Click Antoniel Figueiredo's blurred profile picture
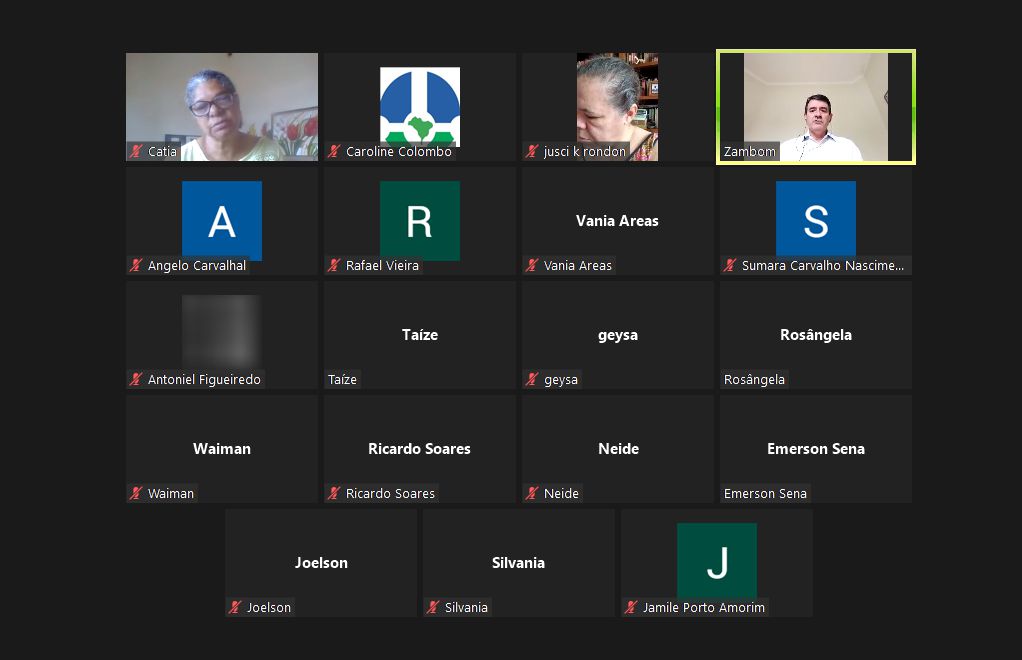The image size is (1022, 660). click(x=222, y=331)
